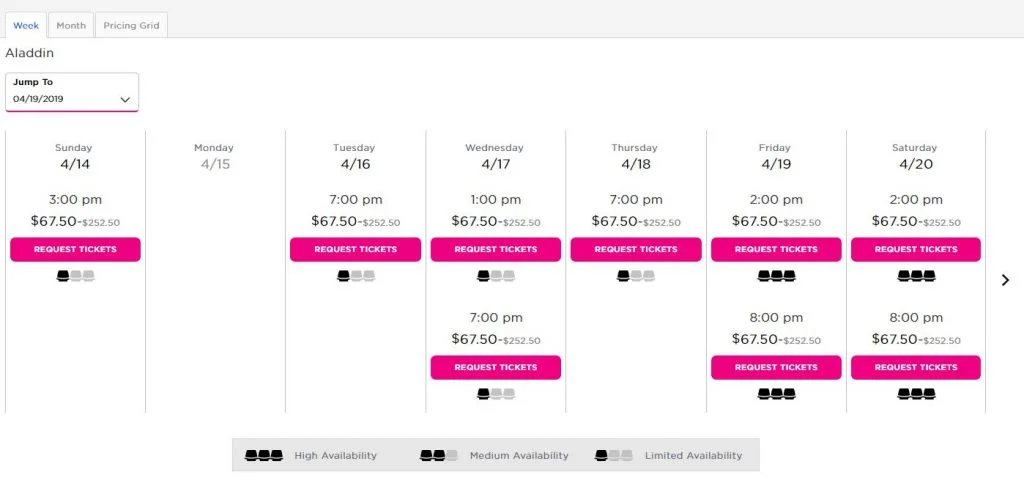
Task: Request tickets for Wednesday 1:00 pm show
Action: coord(496,249)
